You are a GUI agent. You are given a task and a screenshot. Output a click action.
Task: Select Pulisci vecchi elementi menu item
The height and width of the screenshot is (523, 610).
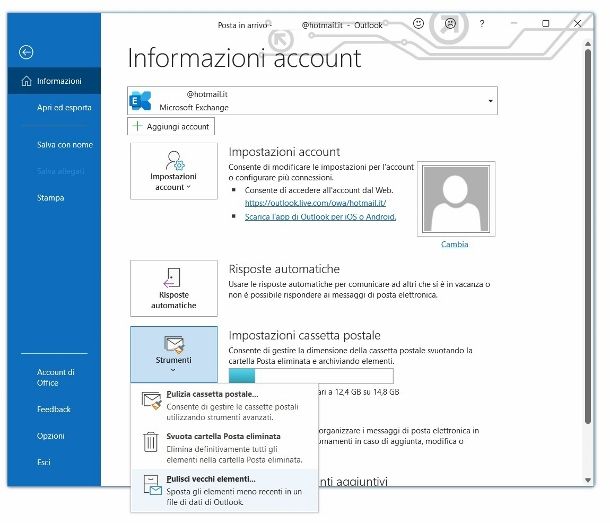225,490
